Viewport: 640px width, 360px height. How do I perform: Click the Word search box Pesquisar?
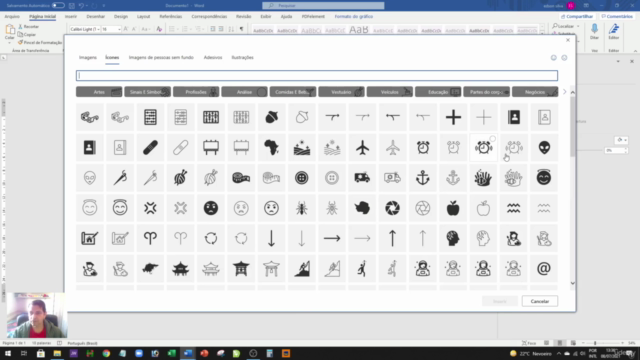coord(323,5)
